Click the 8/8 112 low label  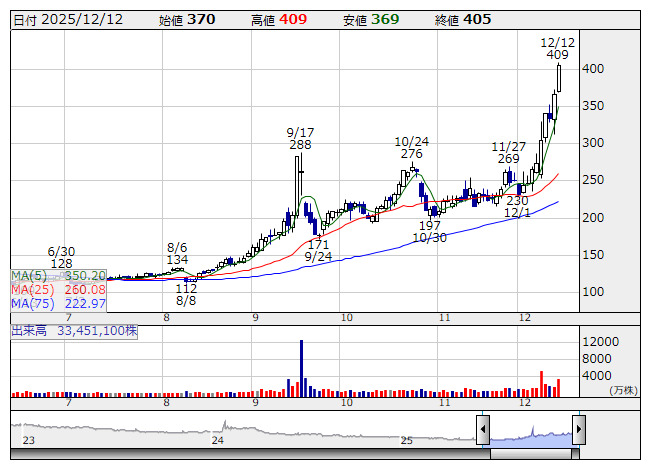tap(186, 293)
